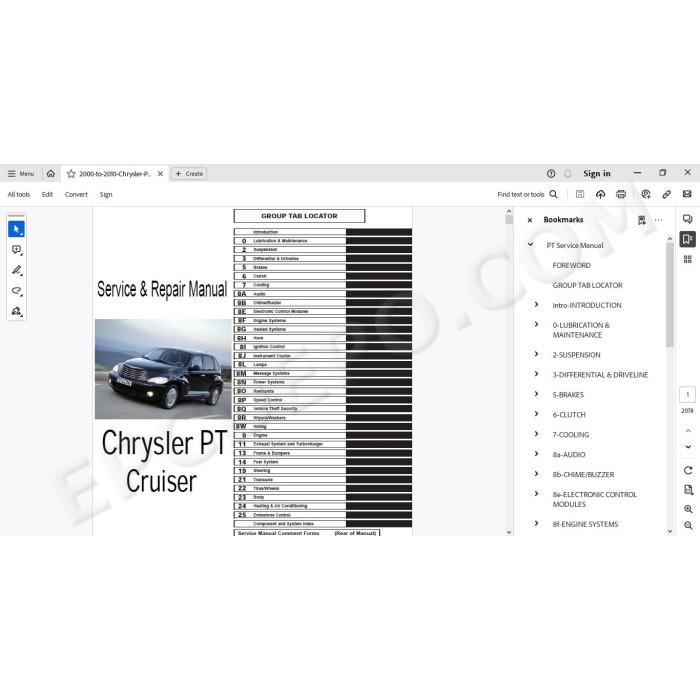Viewport: 700px width, 700px height.
Task: Open the notifications bell icon
Action: coord(567,174)
